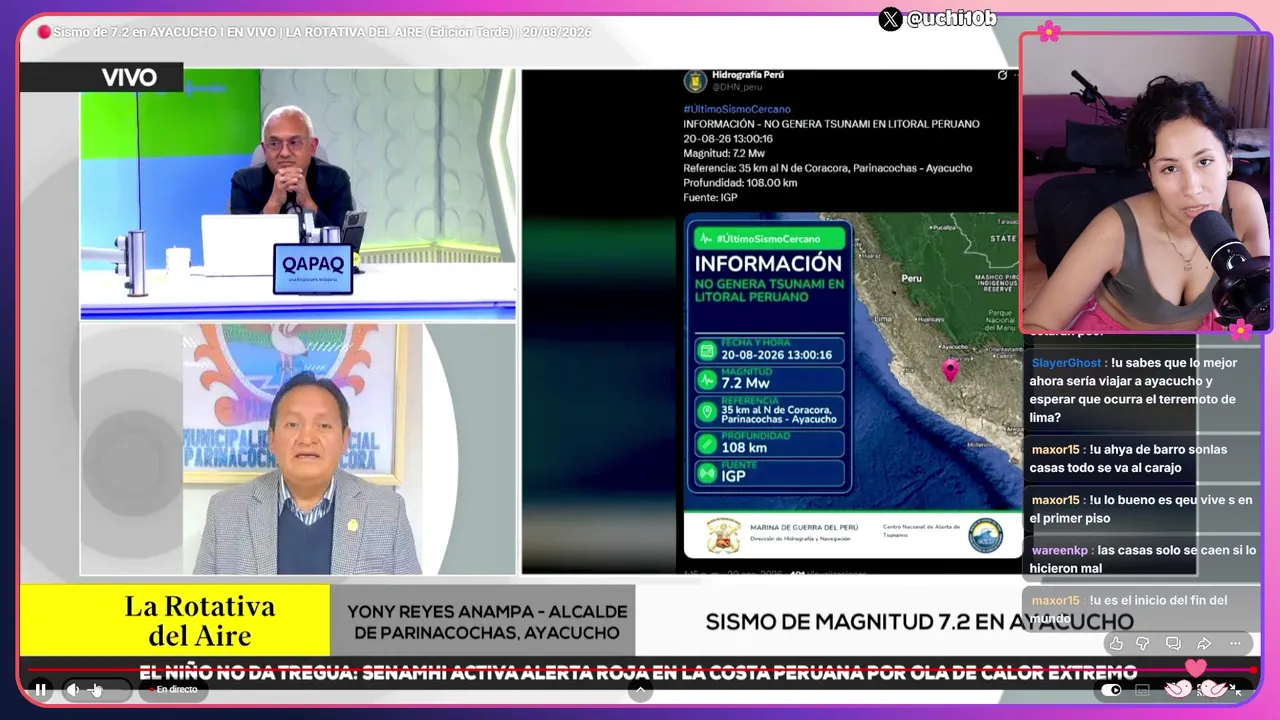This screenshot has height=720, width=1280.
Task: Click the chevron at the bottom center of the player
Action: click(x=640, y=689)
